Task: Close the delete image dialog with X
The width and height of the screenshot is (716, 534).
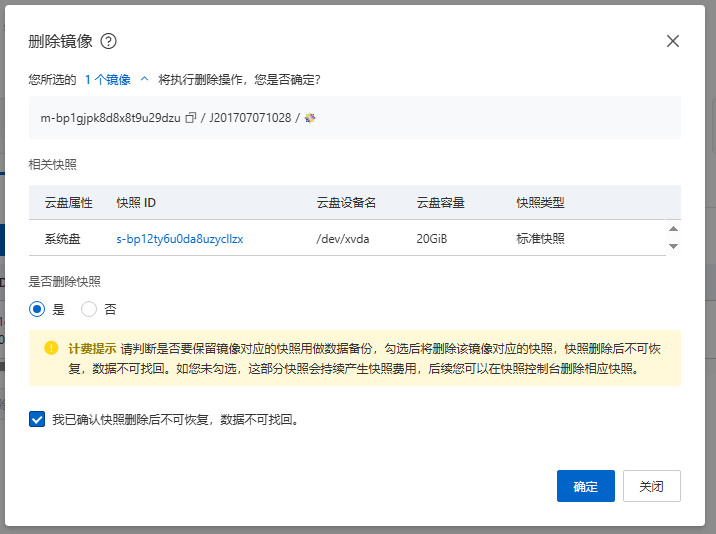Action: [672, 41]
